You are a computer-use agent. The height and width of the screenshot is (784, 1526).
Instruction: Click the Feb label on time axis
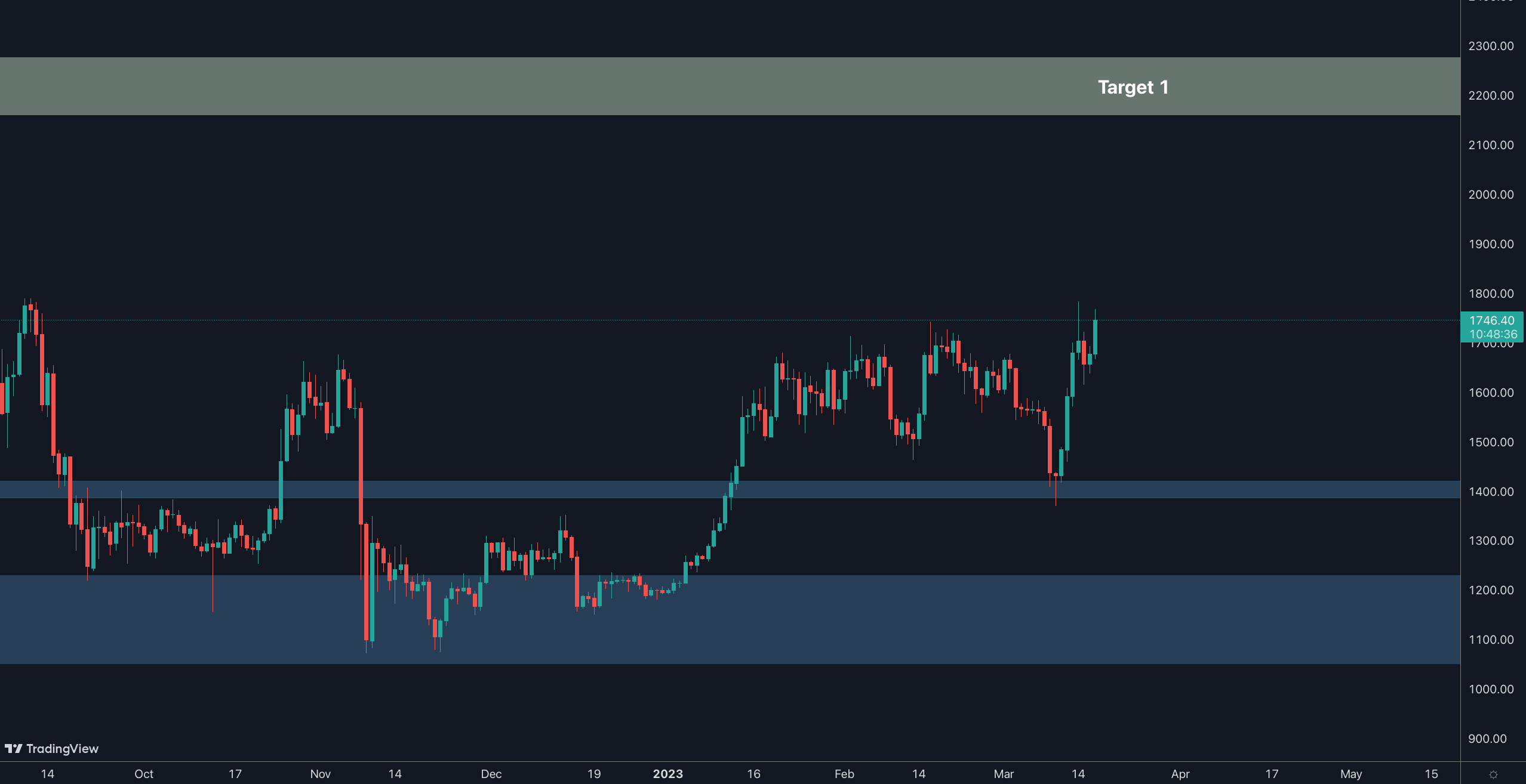coord(844,774)
